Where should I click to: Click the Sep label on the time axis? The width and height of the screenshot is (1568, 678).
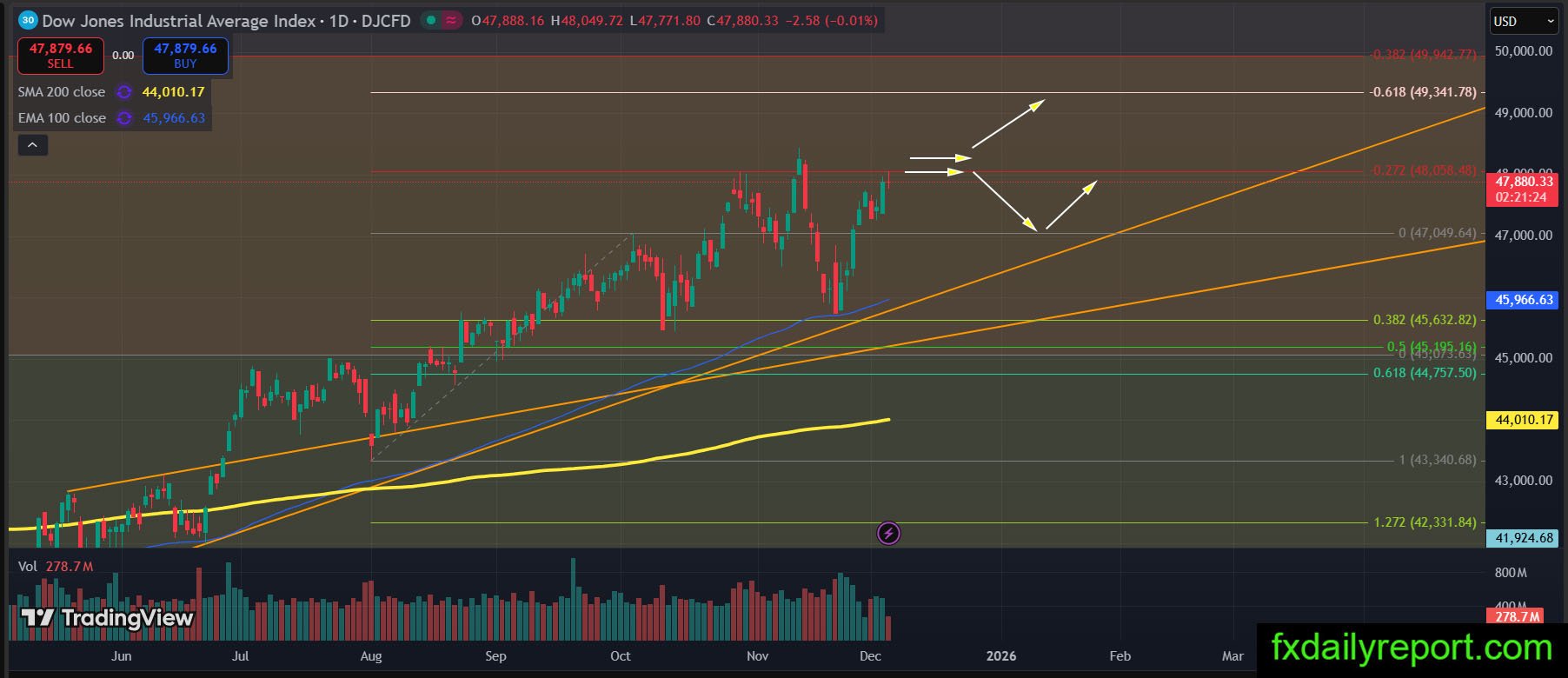point(495,656)
